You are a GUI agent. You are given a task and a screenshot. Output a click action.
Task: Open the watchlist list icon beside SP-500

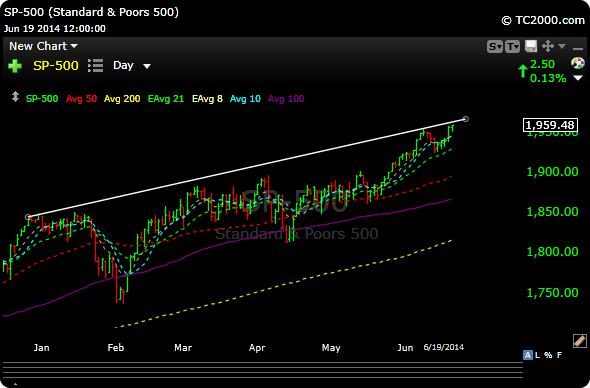click(96, 65)
